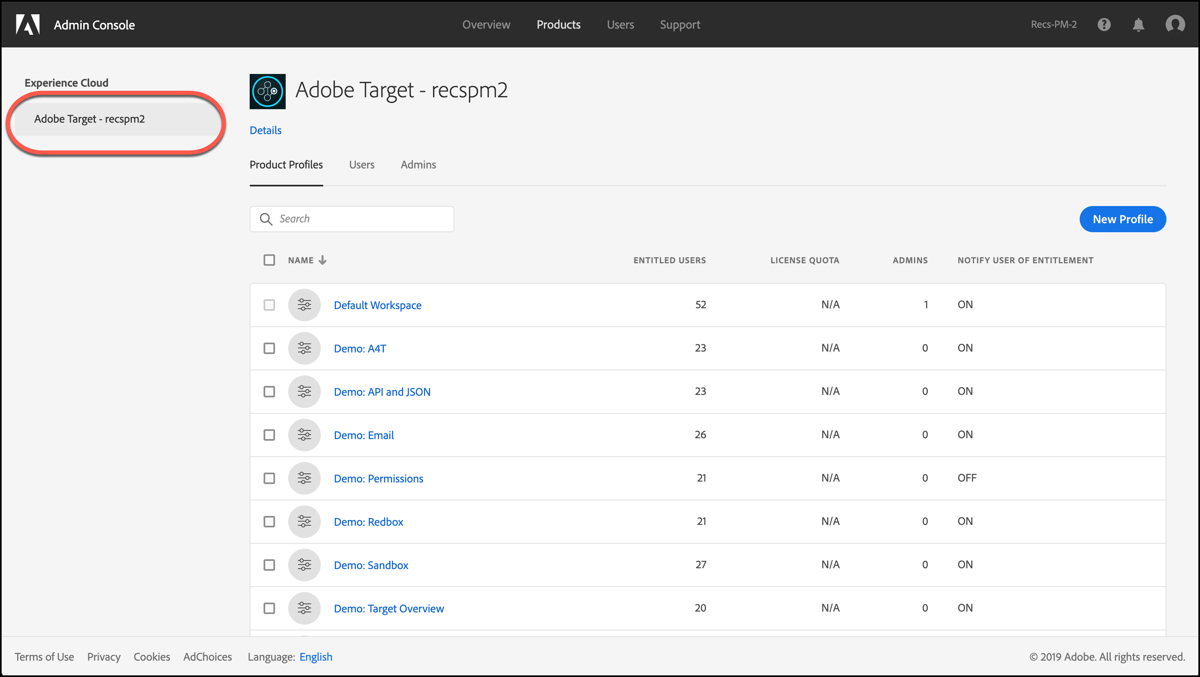Image resolution: width=1200 pixels, height=677 pixels.
Task: Check the select-all checkbox in the table header
Action: (269, 259)
